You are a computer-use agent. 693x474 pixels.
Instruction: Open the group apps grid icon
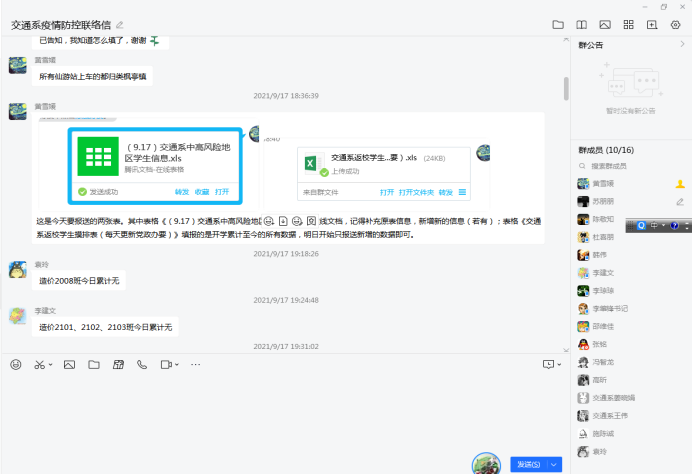pos(629,24)
